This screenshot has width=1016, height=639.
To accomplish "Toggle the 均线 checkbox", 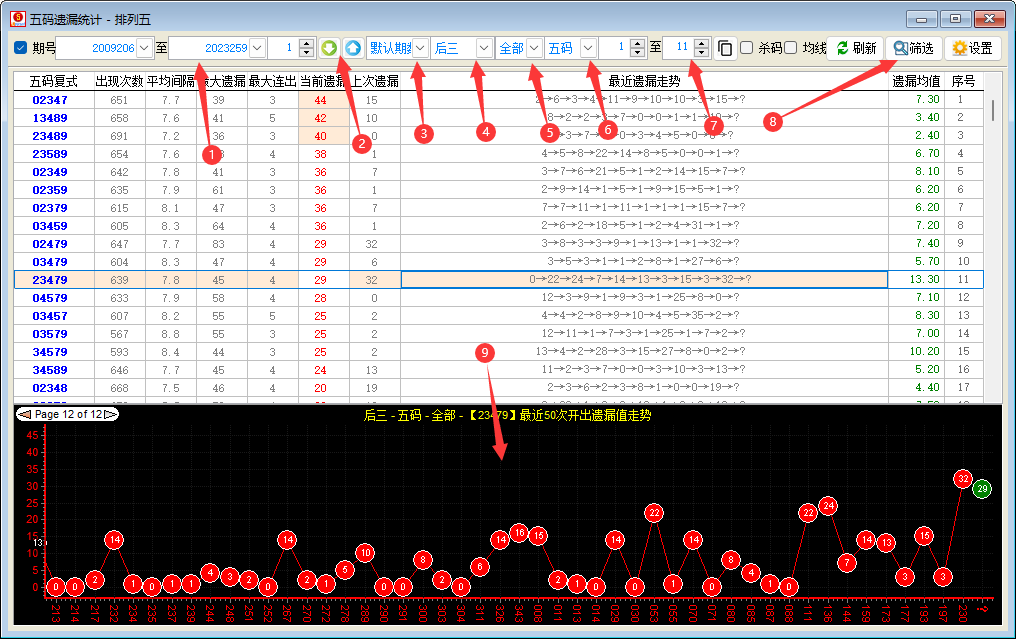I will (x=791, y=48).
